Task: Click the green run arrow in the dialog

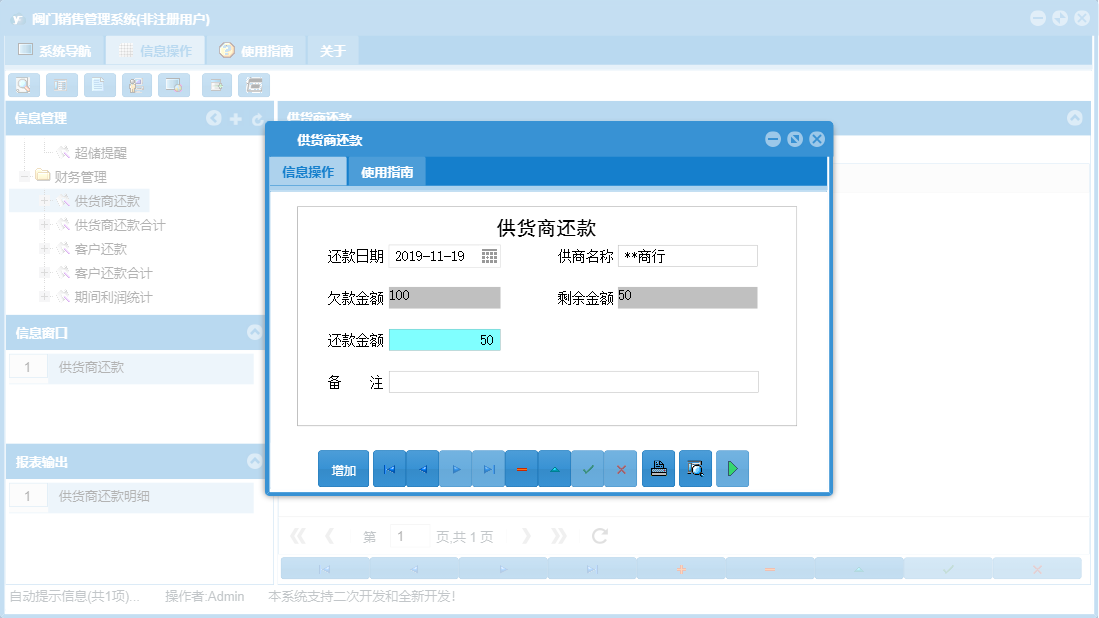Action: (732, 468)
